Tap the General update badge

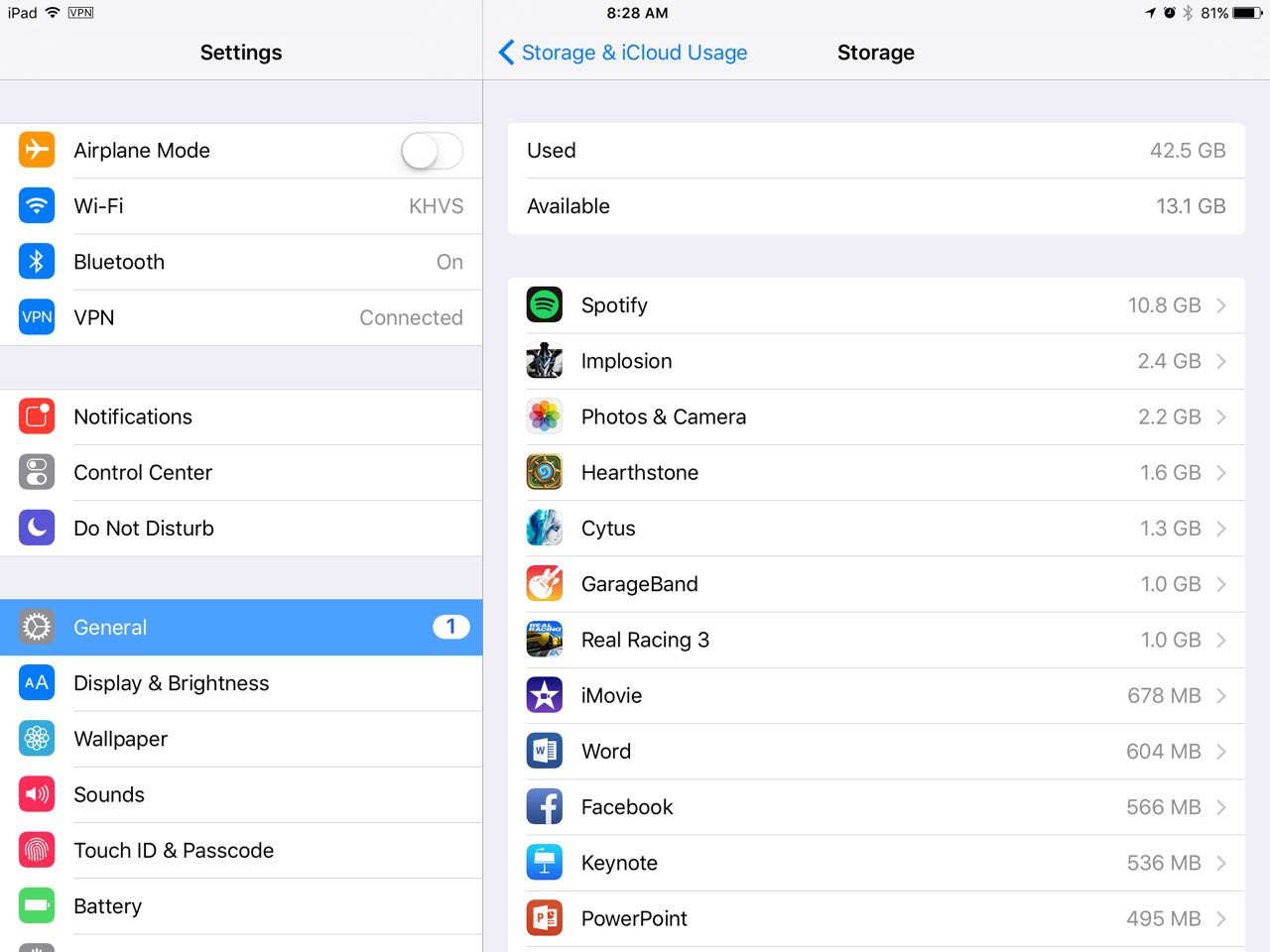(x=450, y=627)
